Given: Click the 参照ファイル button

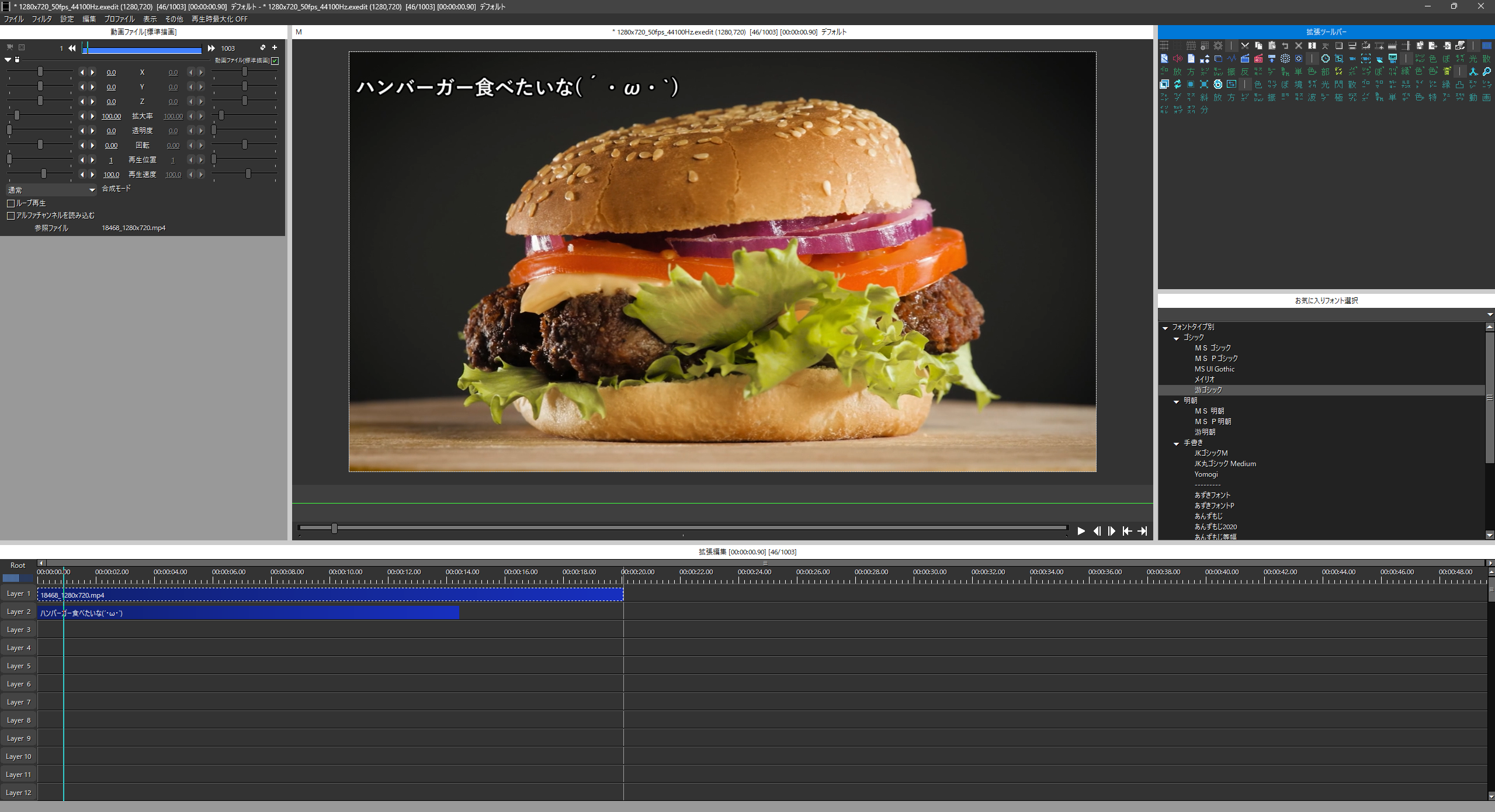Looking at the screenshot, I should pyautogui.click(x=51, y=228).
